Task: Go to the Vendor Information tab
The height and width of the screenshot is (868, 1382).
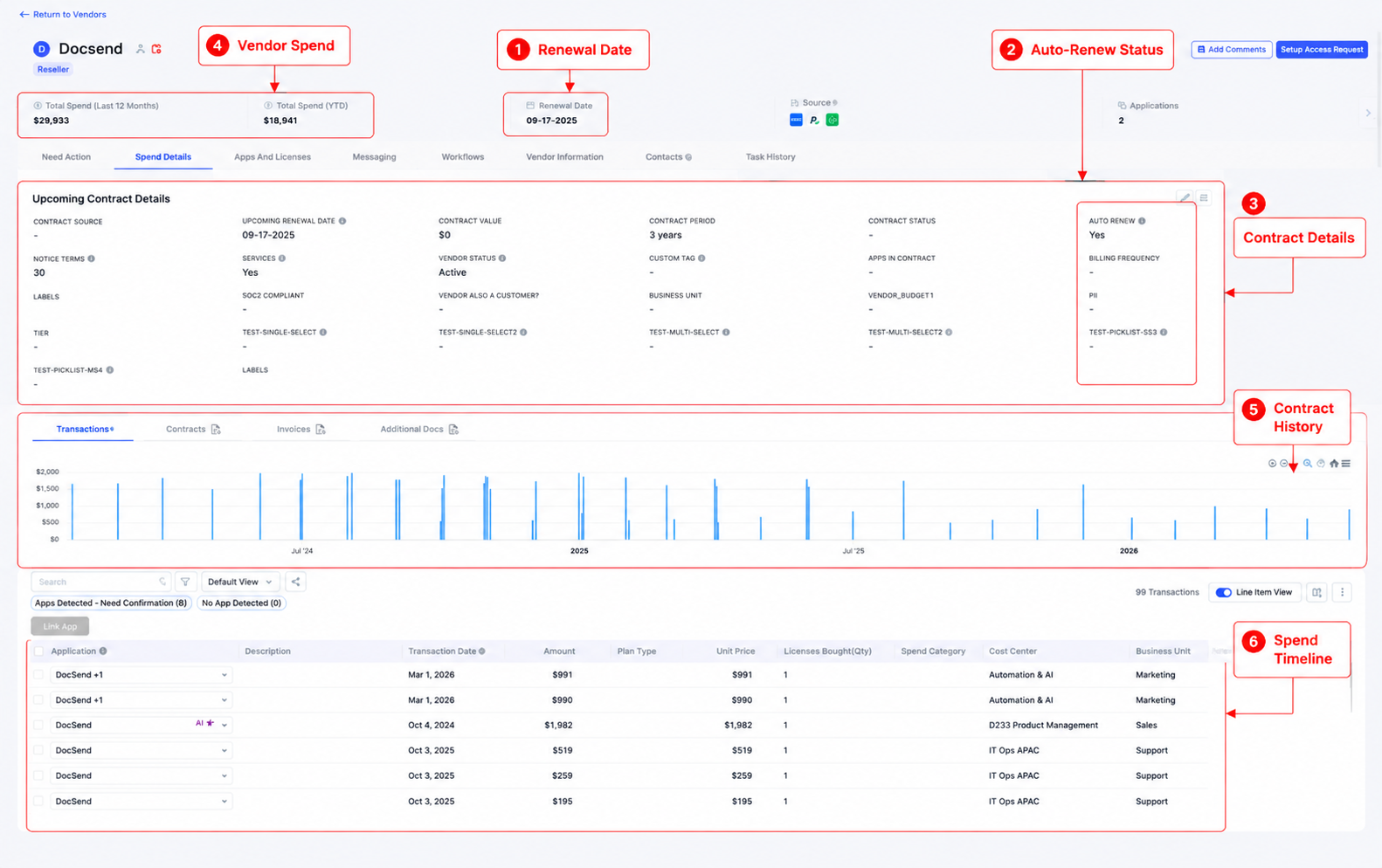Action: click(564, 157)
